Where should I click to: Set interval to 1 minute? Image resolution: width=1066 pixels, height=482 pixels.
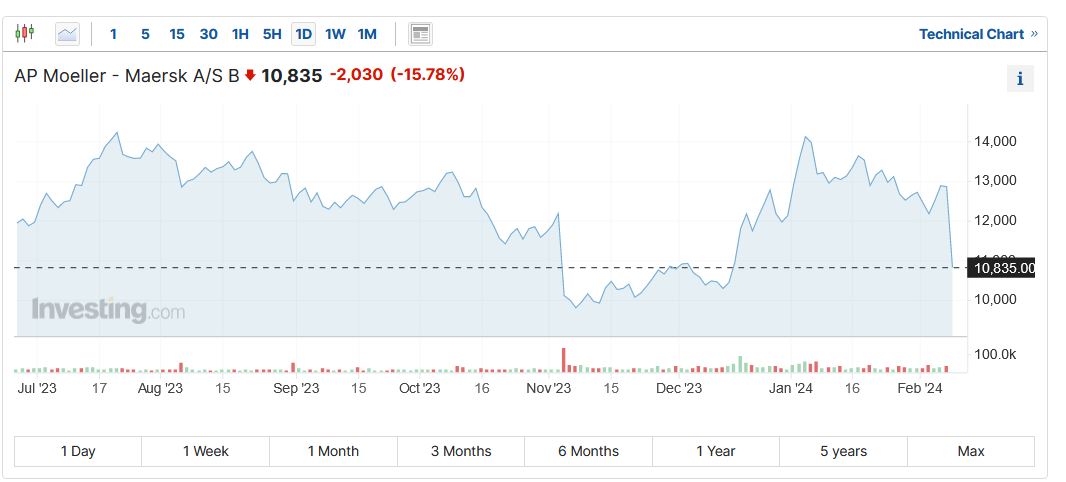[x=113, y=34]
